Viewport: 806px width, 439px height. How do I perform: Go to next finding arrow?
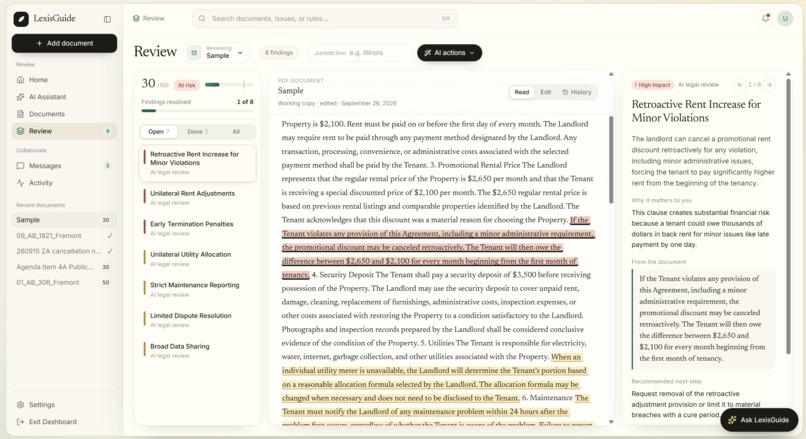click(x=770, y=84)
